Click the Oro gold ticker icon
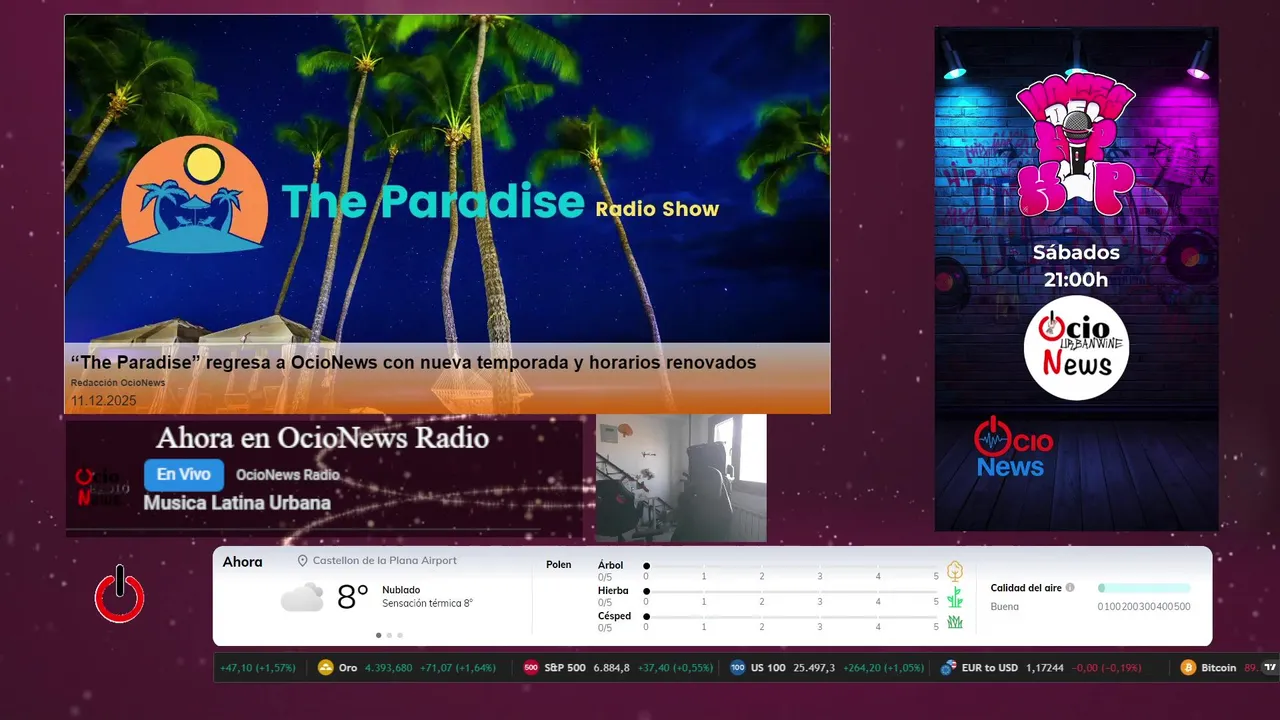 tap(325, 668)
